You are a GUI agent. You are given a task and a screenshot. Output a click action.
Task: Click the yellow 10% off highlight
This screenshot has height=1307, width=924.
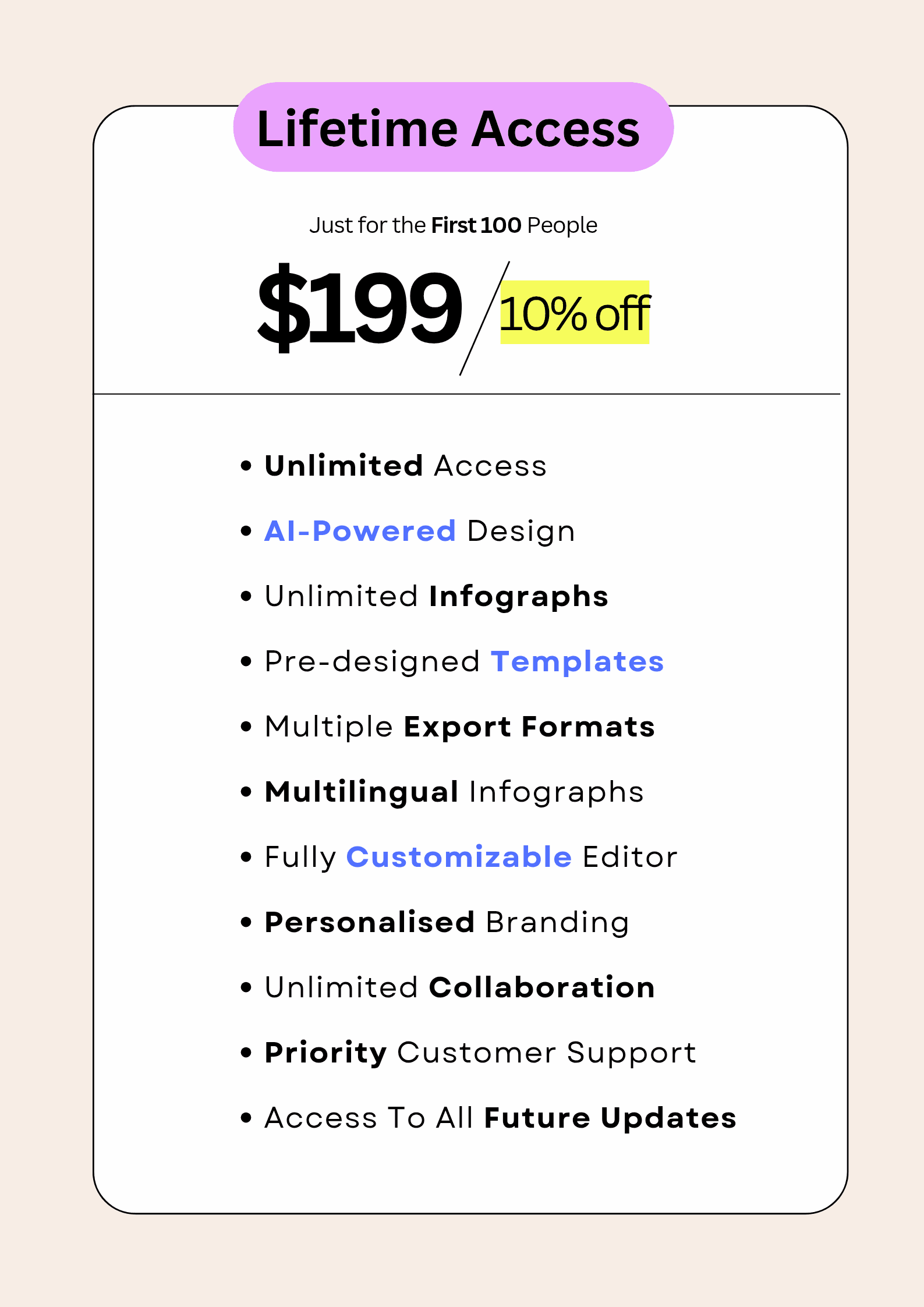575,313
